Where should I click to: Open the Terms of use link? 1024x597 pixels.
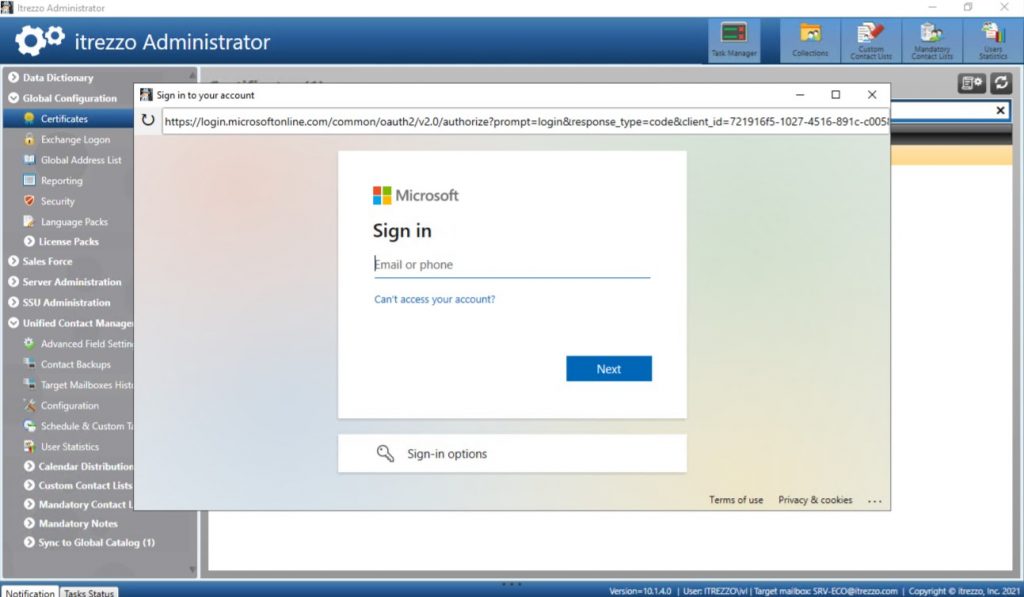point(736,500)
